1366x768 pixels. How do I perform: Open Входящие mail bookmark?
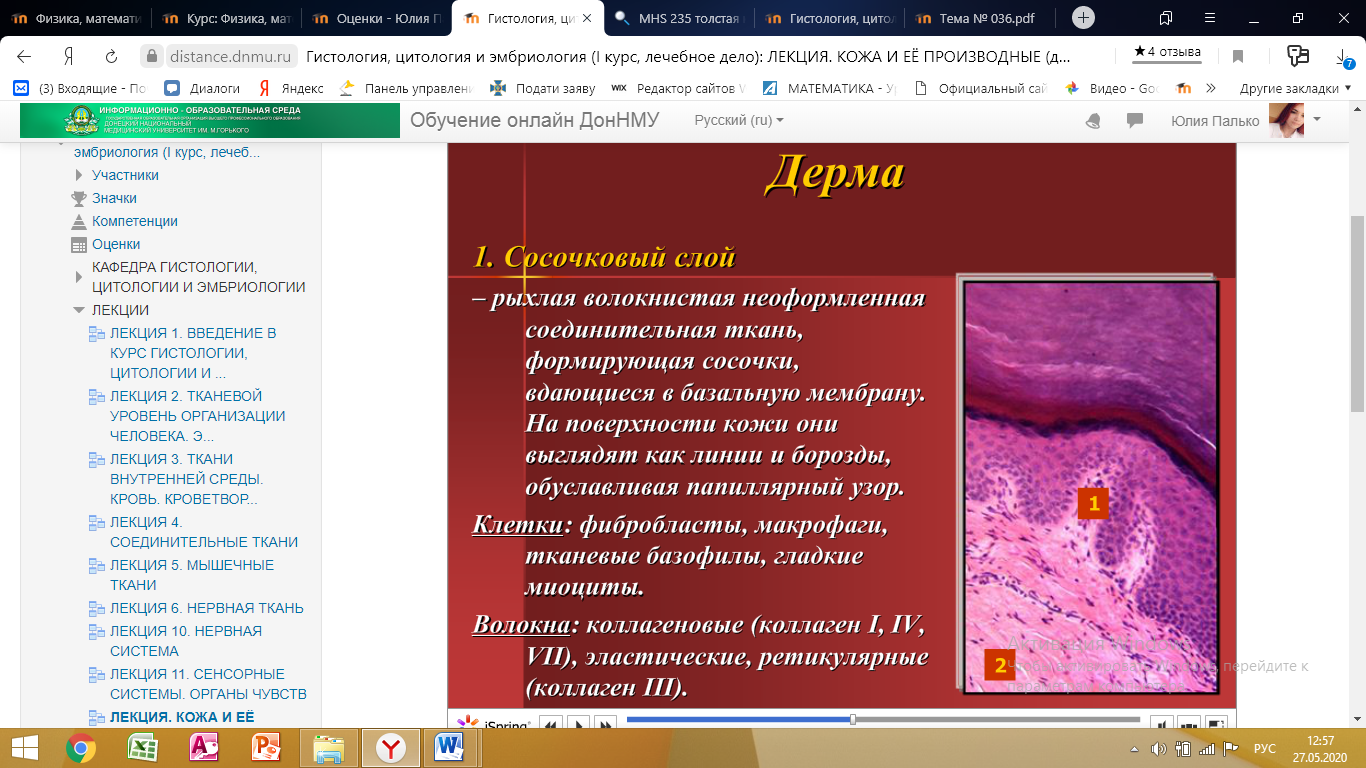81,88
